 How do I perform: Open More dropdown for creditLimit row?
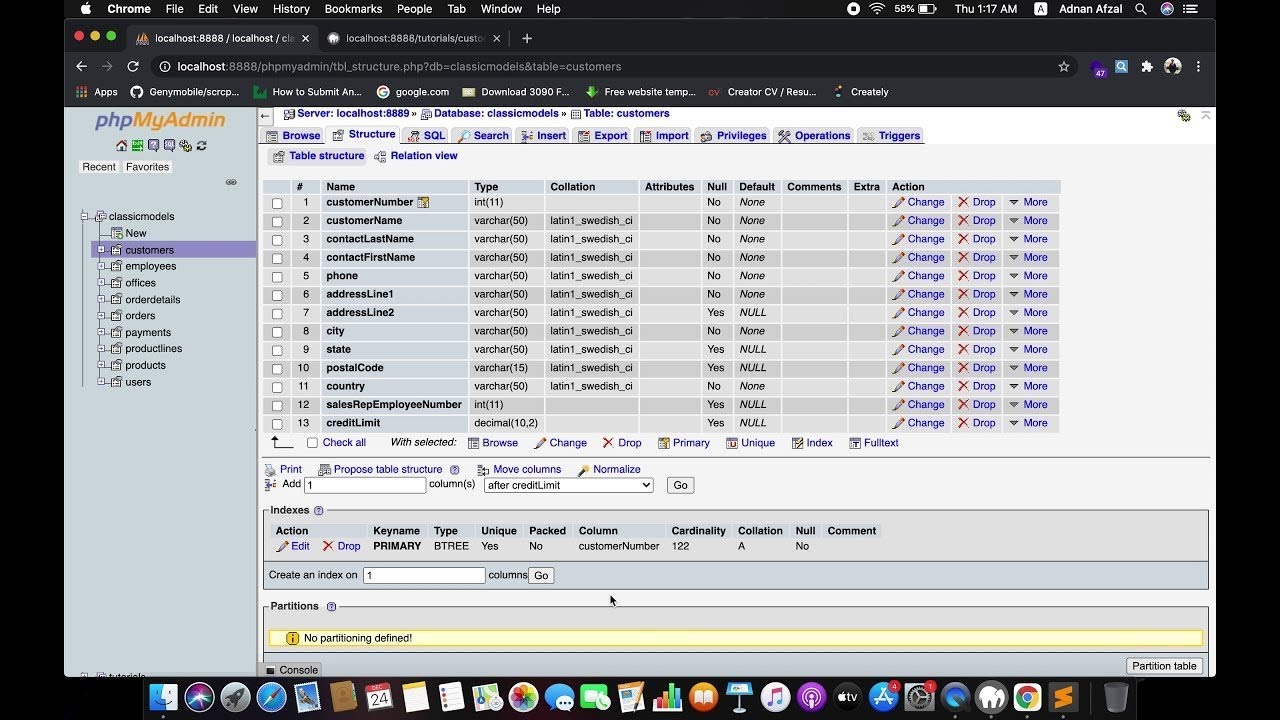tap(1028, 423)
